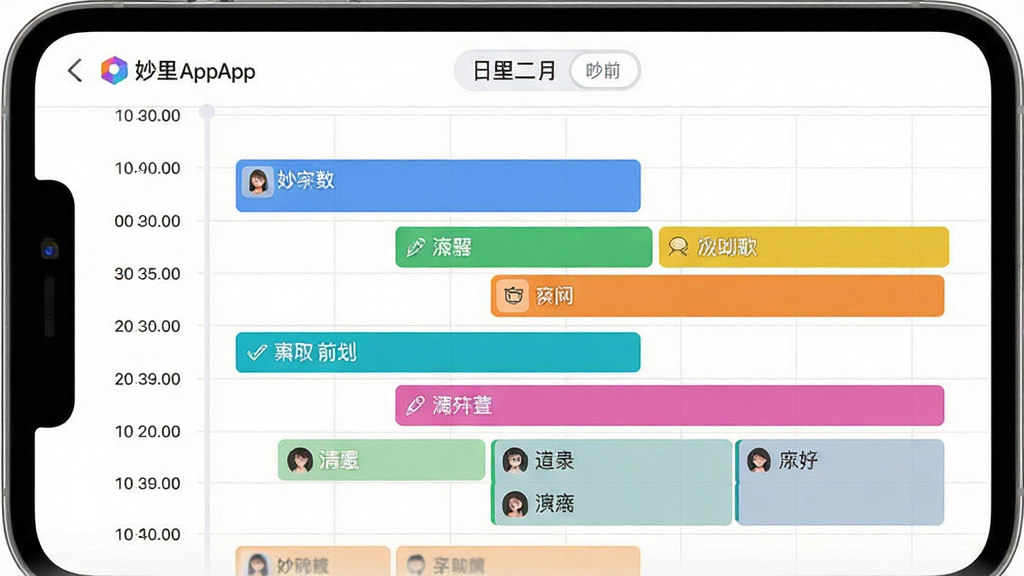The image size is (1024, 576).
Task: Tap the avatar on the light green card
Action: click(300, 460)
